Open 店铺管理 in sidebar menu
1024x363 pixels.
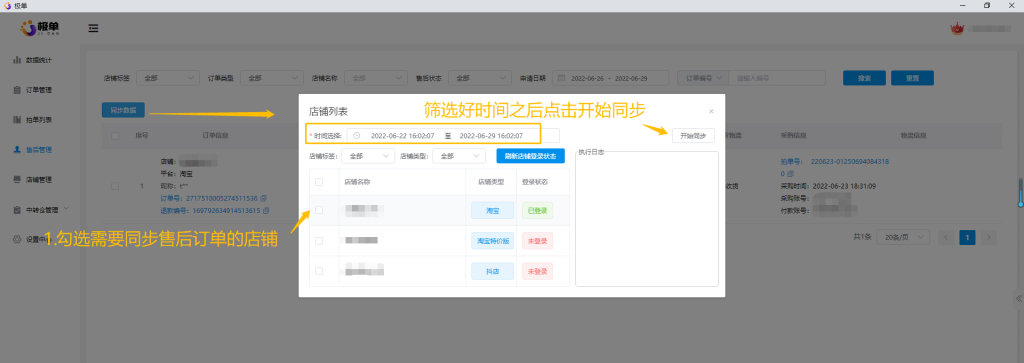point(39,180)
